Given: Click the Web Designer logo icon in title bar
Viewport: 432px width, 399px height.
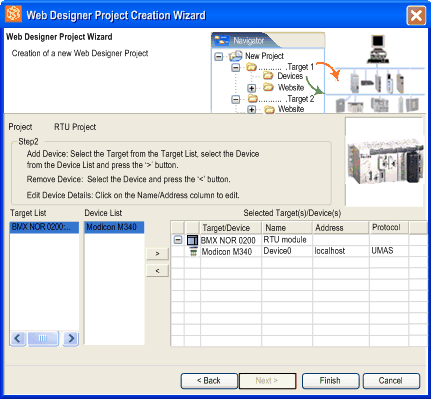Looking at the screenshot, I should (14, 14).
